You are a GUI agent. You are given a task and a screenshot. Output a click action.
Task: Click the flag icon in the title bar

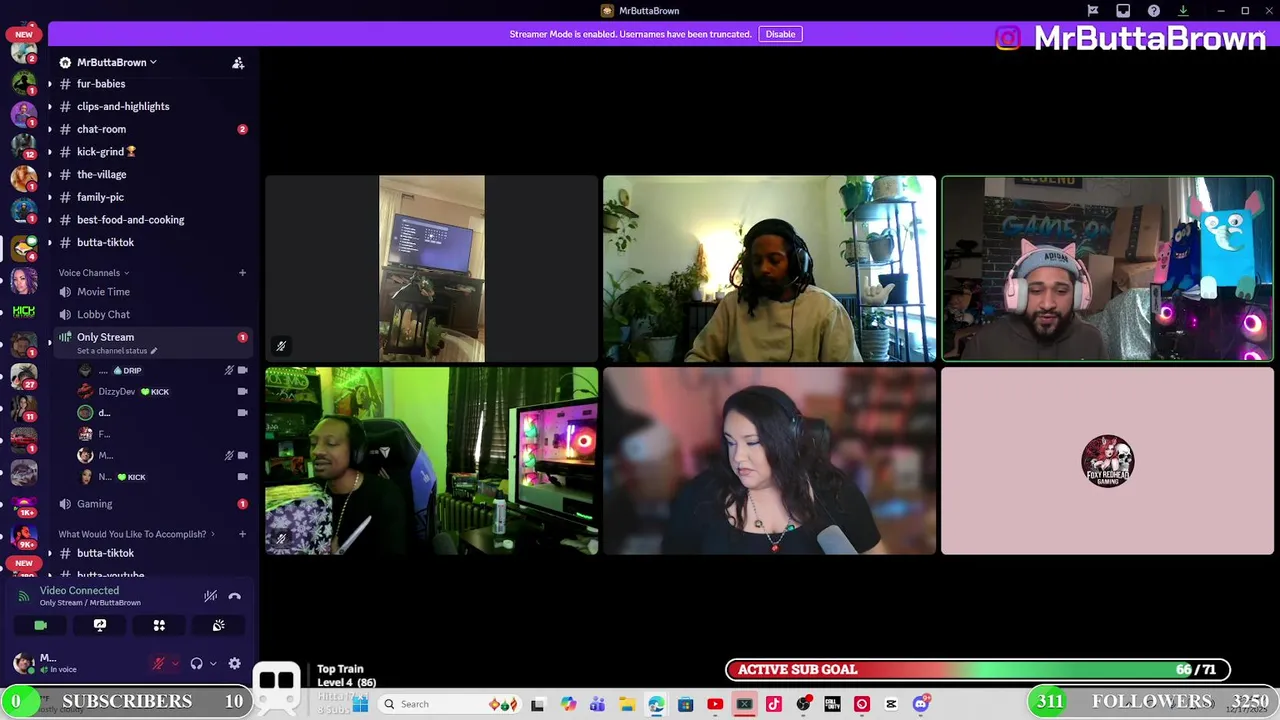click(x=1093, y=11)
